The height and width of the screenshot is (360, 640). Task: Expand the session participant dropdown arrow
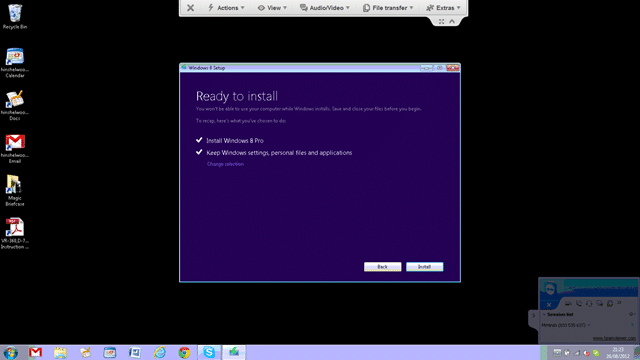point(589,325)
